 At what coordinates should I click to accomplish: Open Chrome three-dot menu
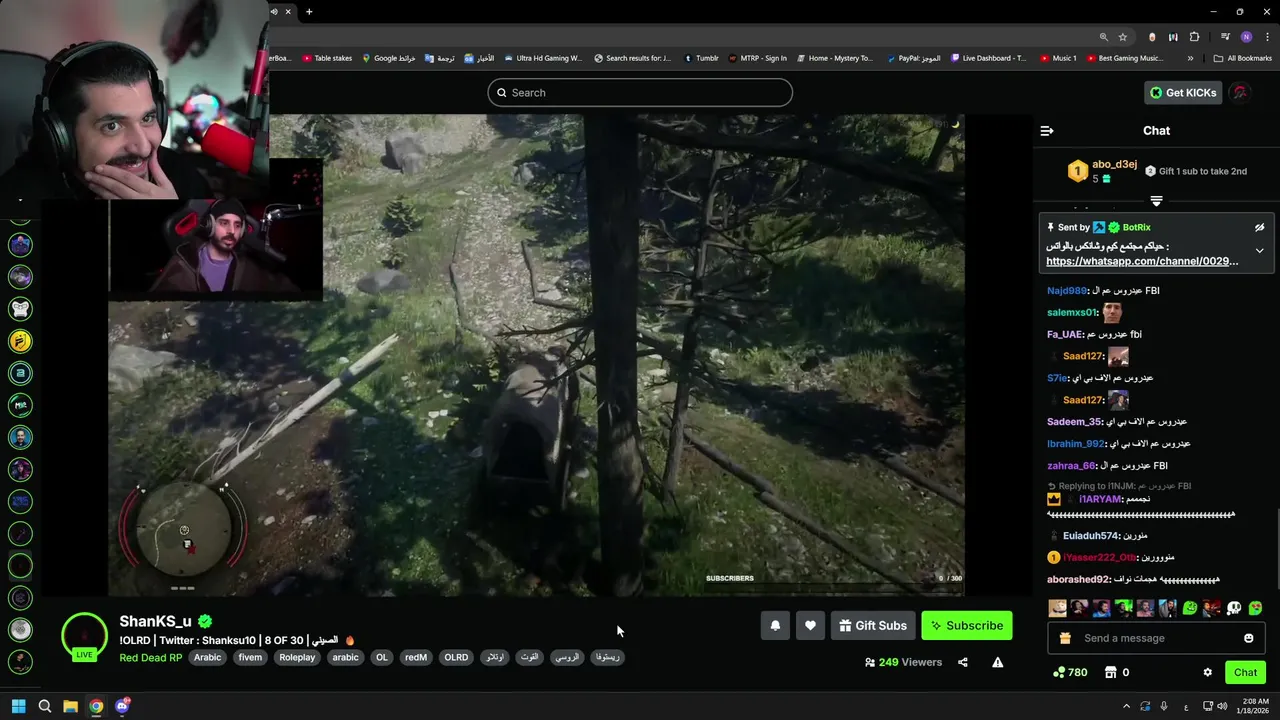(x=1266, y=37)
